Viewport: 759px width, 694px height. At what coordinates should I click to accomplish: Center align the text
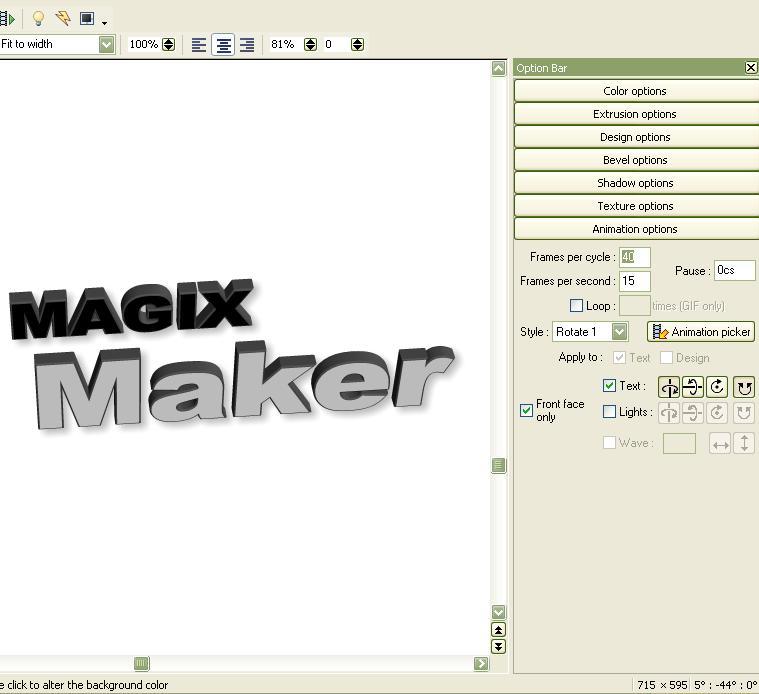tap(223, 45)
